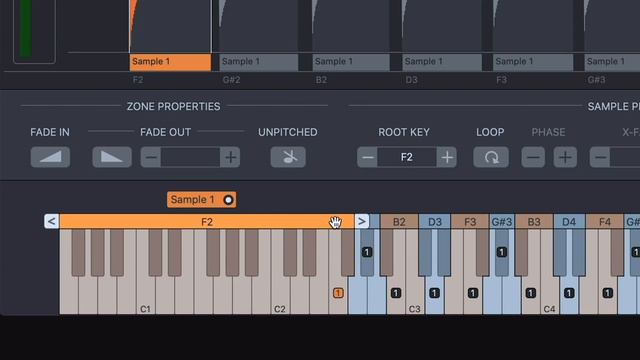Select the orange F2 zone bar
This screenshot has width=640, height=360.
pyautogui.click(x=207, y=222)
